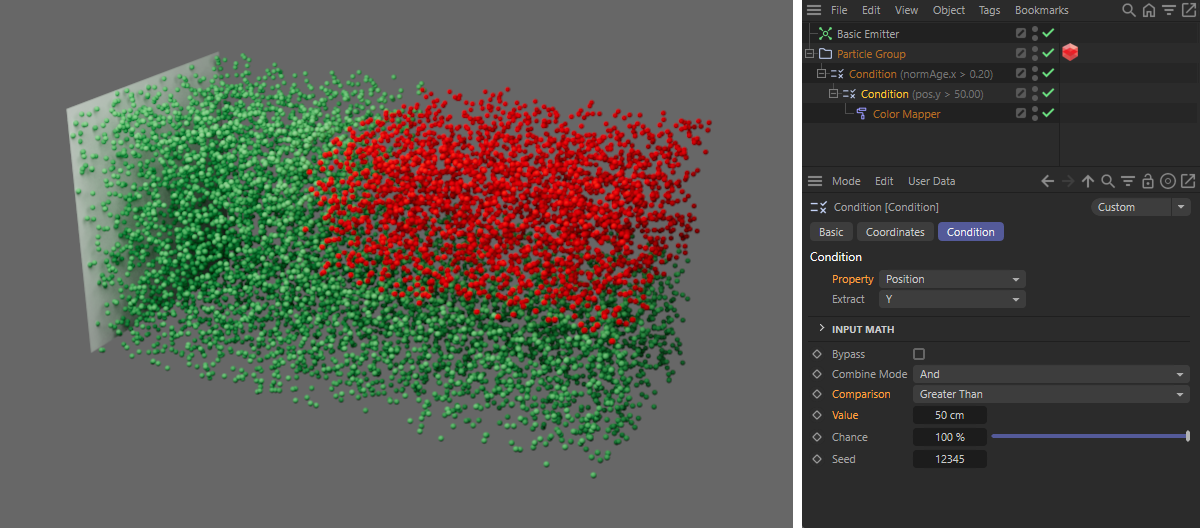Click the pos.y Condition object icon
The width and height of the screenshot is (1200, 528).
[x=850, y=94]
